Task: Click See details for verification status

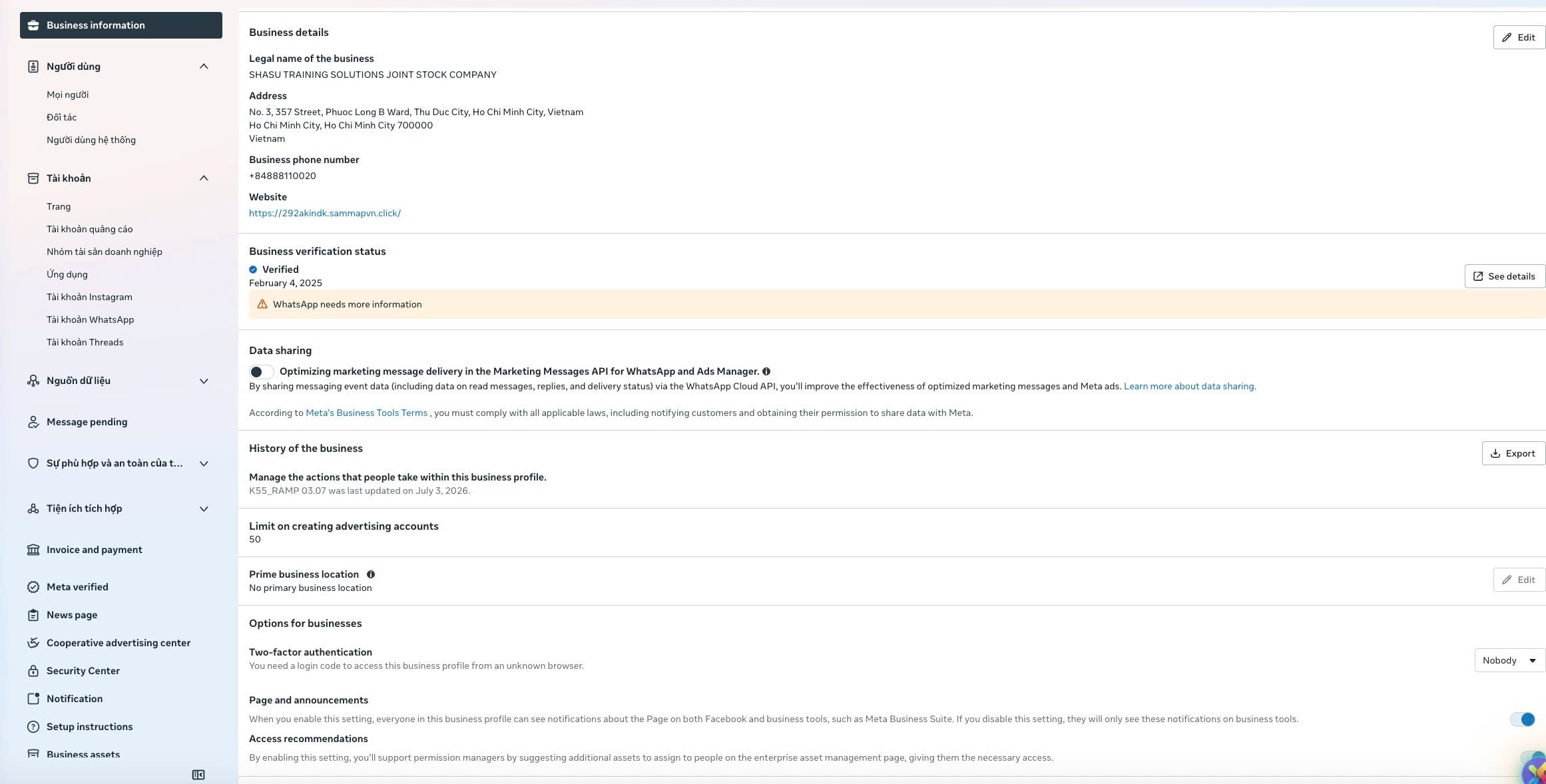Action: 1504,276
